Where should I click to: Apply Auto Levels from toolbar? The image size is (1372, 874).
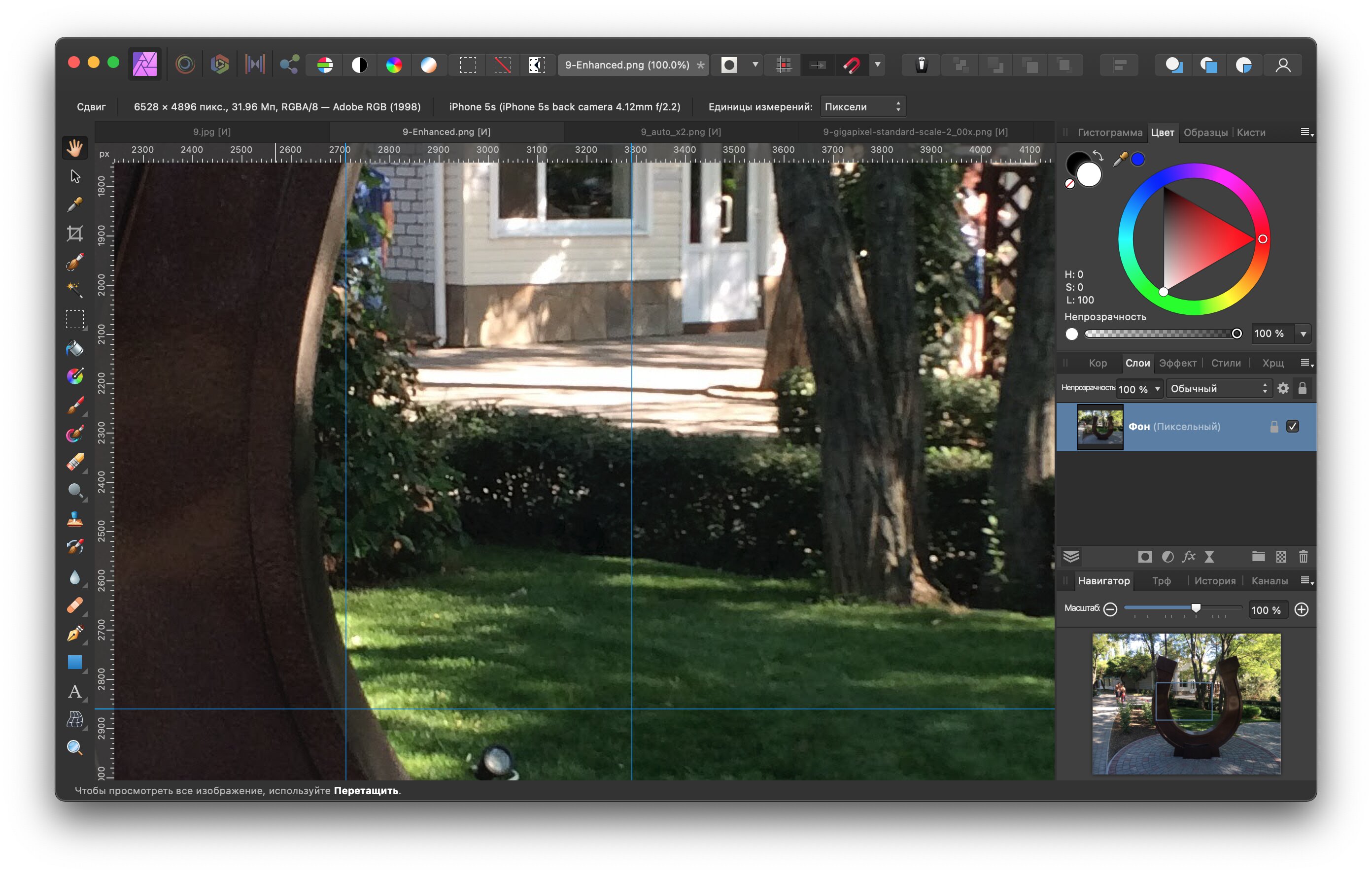325,65
